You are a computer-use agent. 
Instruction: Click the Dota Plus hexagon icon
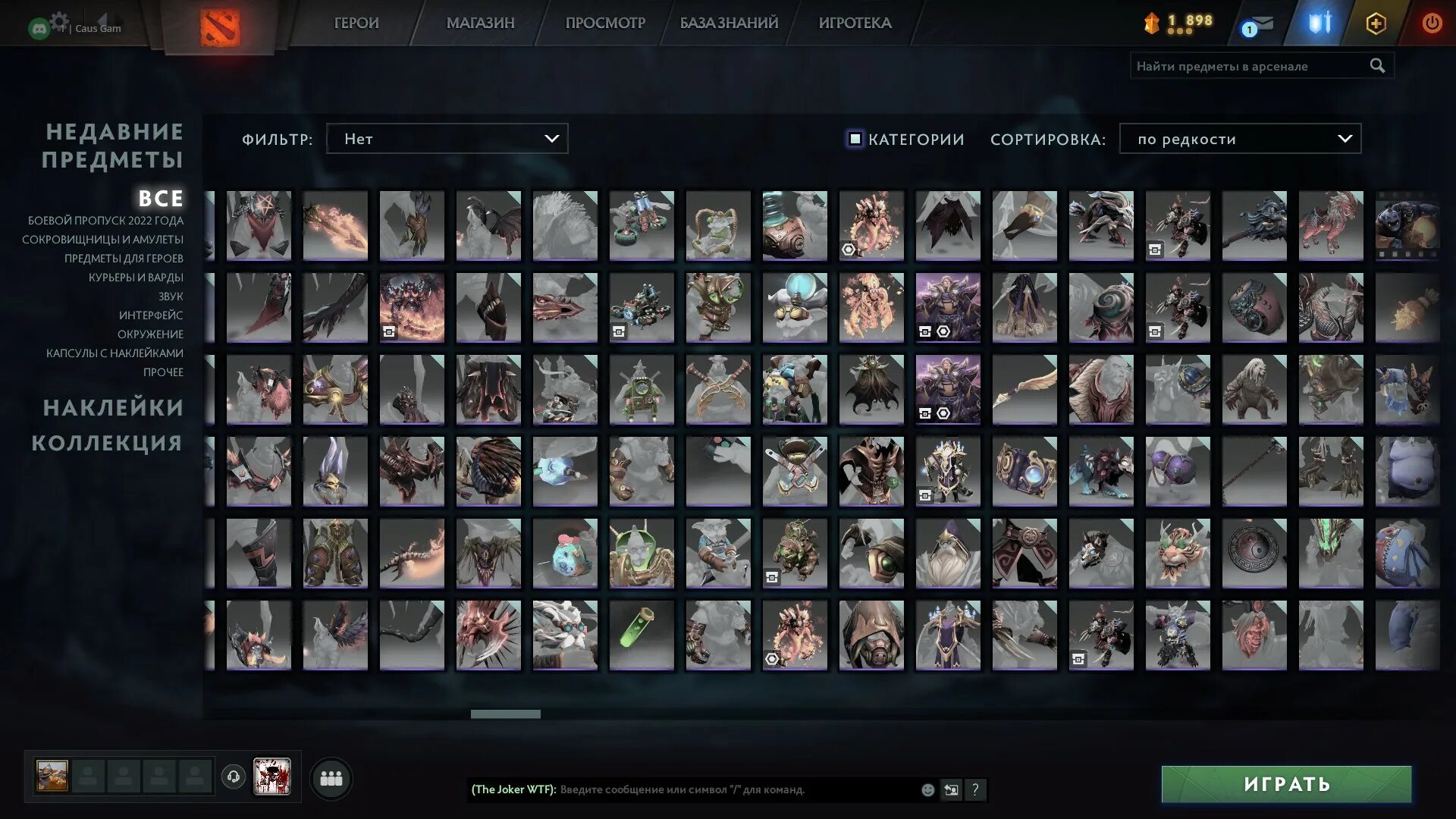coord(1376,24)
